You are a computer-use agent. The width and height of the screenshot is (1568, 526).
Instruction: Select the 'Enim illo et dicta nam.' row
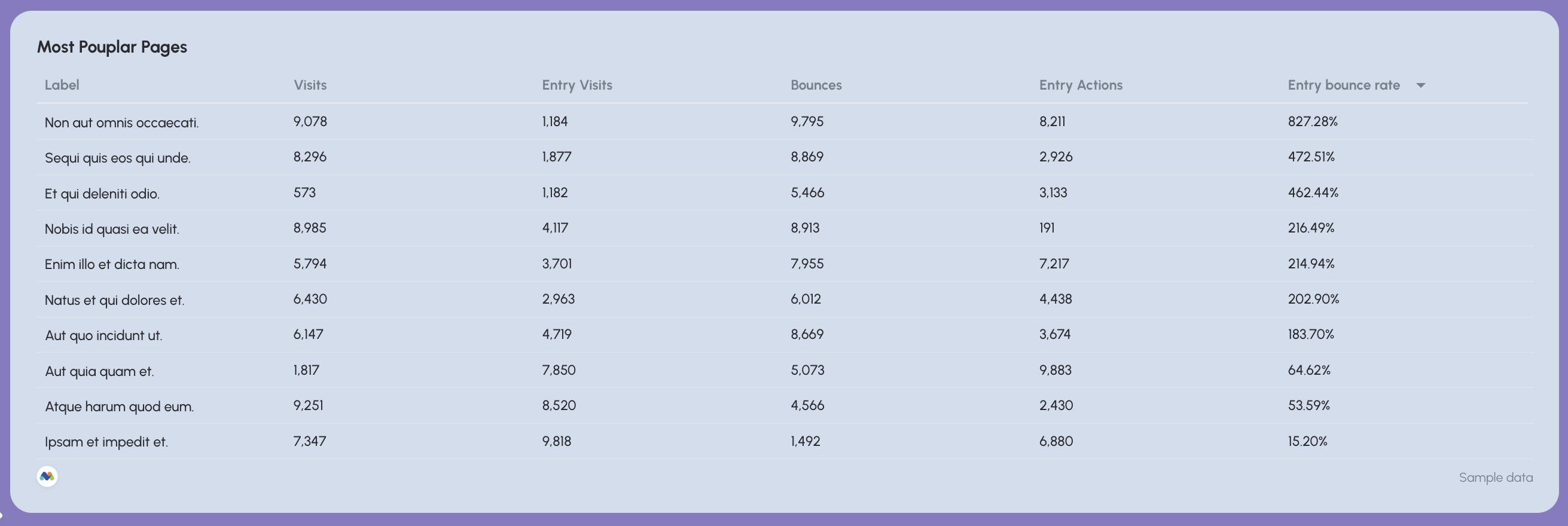[111, 264]
